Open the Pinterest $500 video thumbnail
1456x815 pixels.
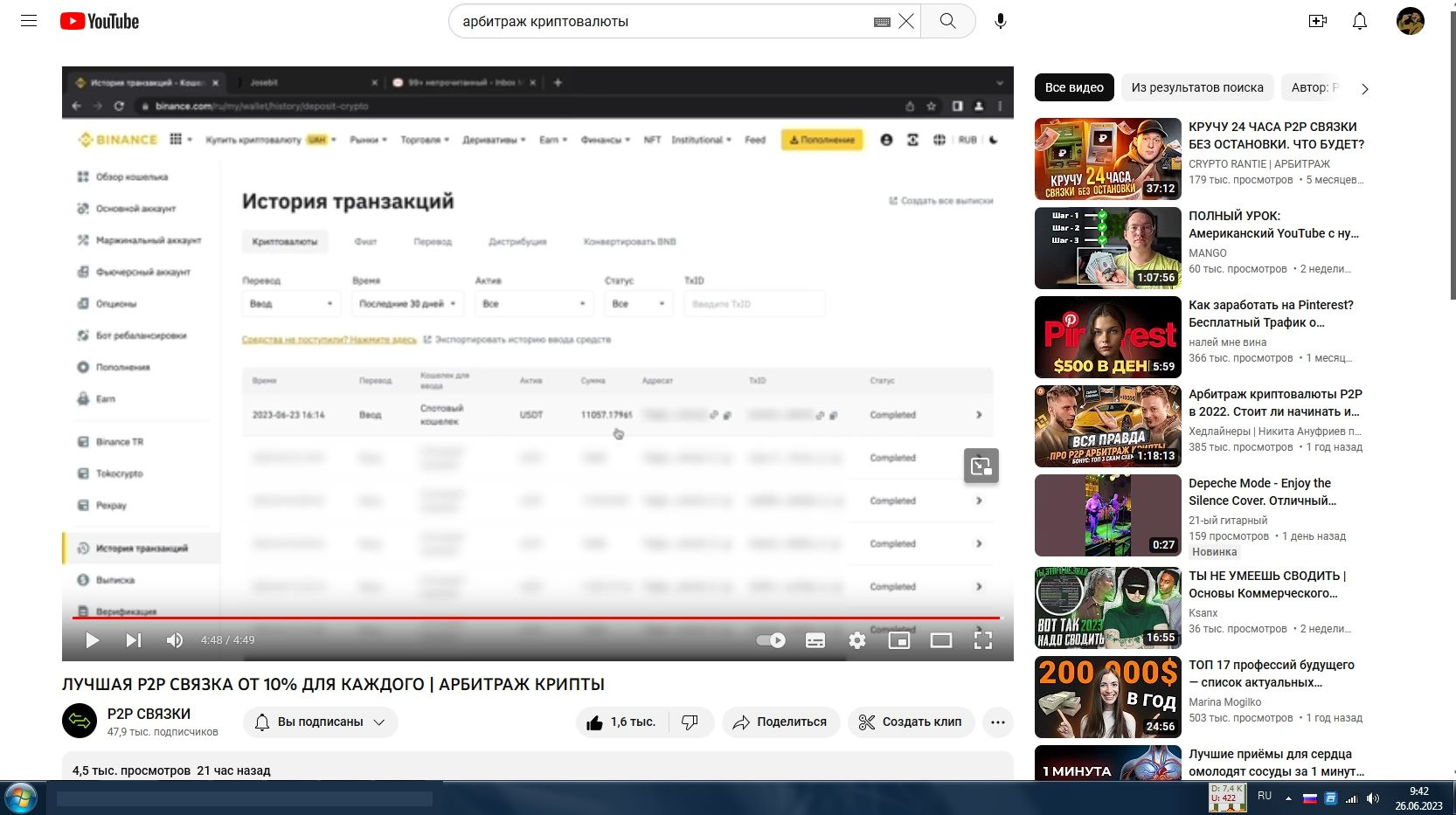(x=1108, y=337)
